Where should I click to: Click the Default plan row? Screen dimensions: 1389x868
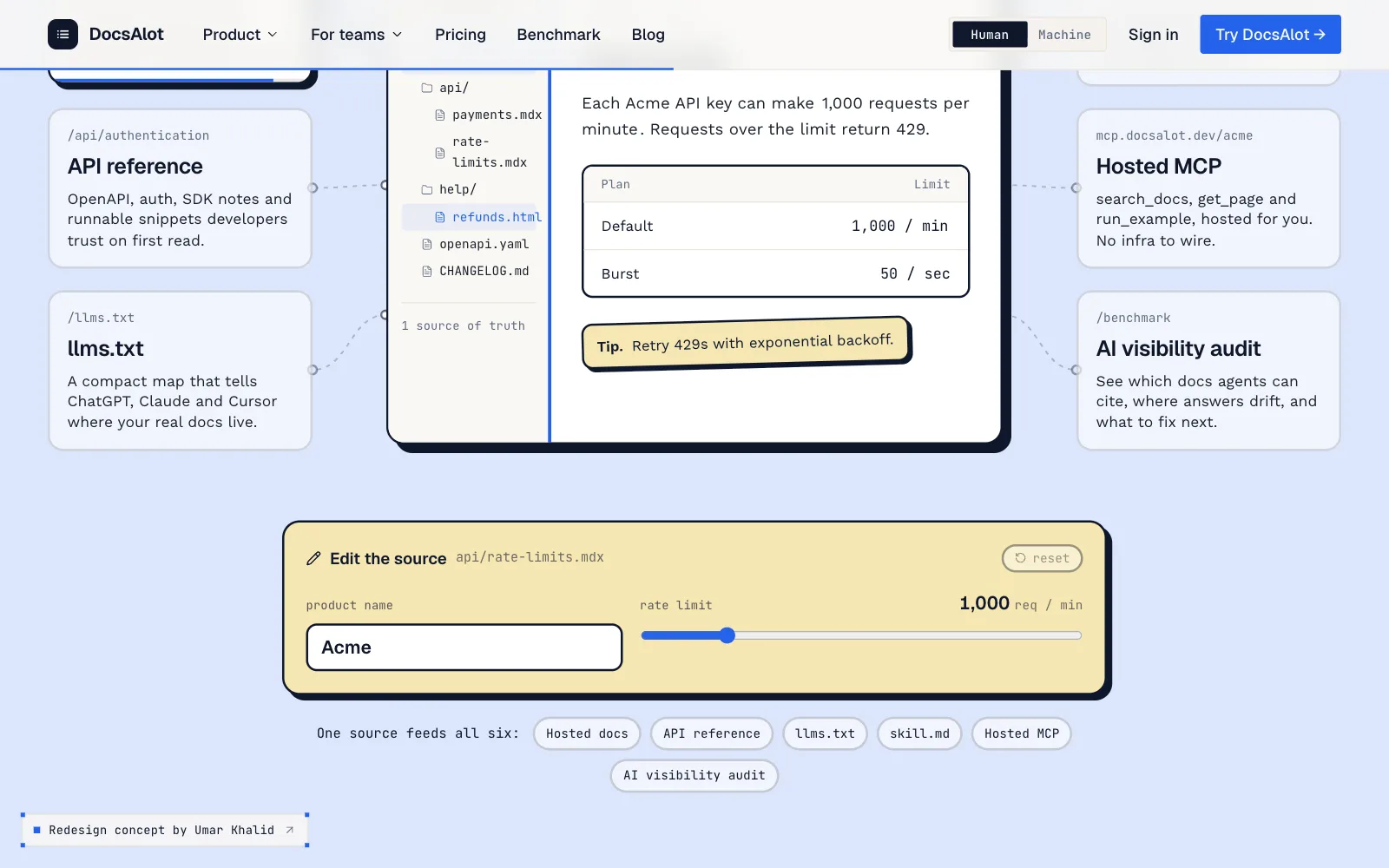coord(775,226)
